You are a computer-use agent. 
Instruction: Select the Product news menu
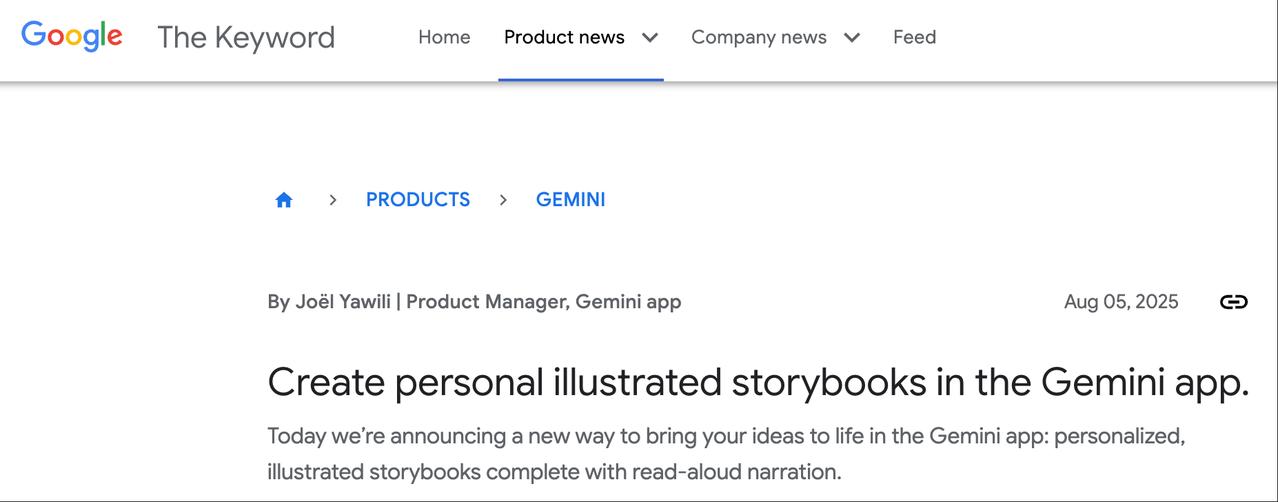564,37
